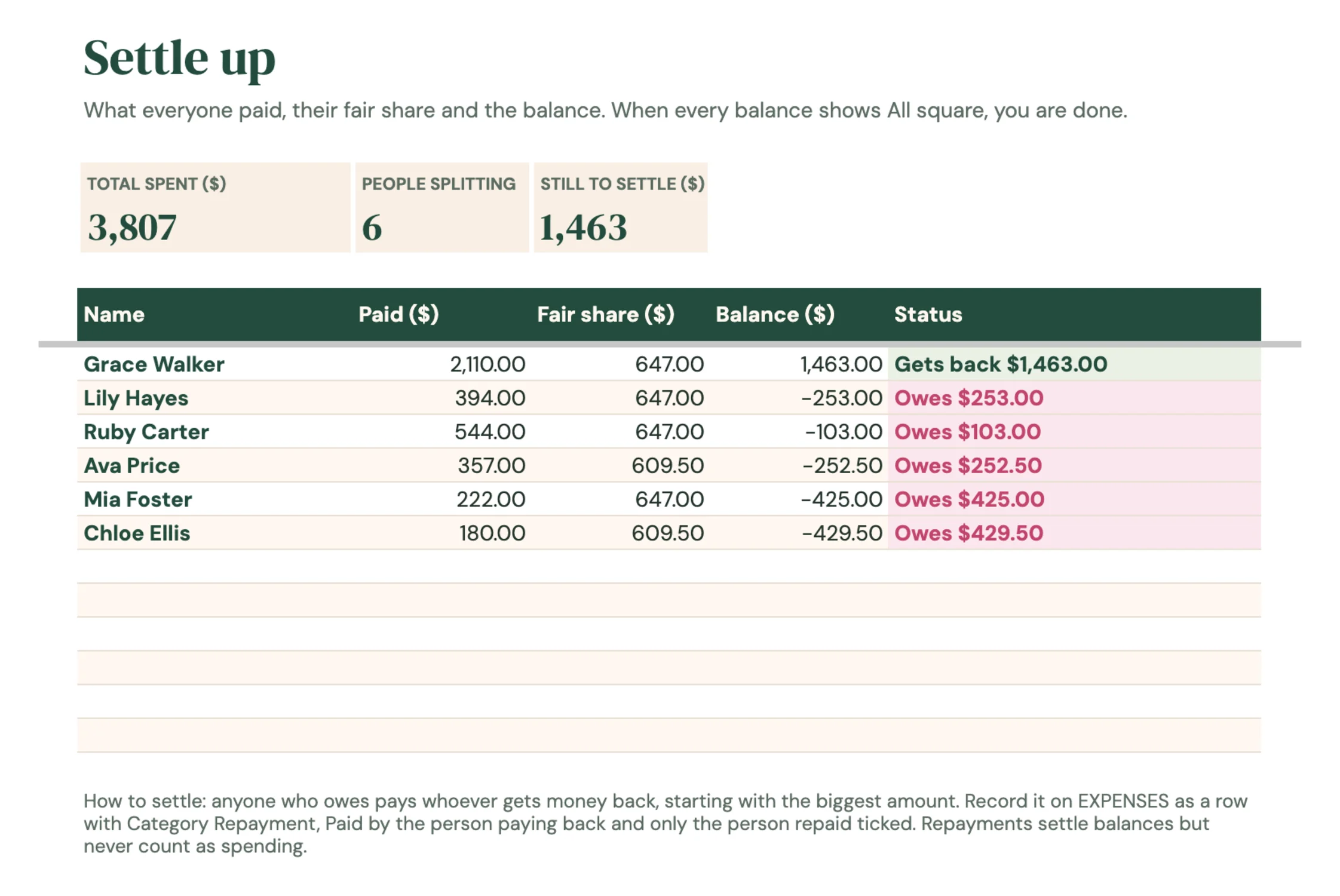This screenshot has width=1340, height=896.
Task: Select Grace Walker's paid amount 2,110.00
Action: coord(487,364)
